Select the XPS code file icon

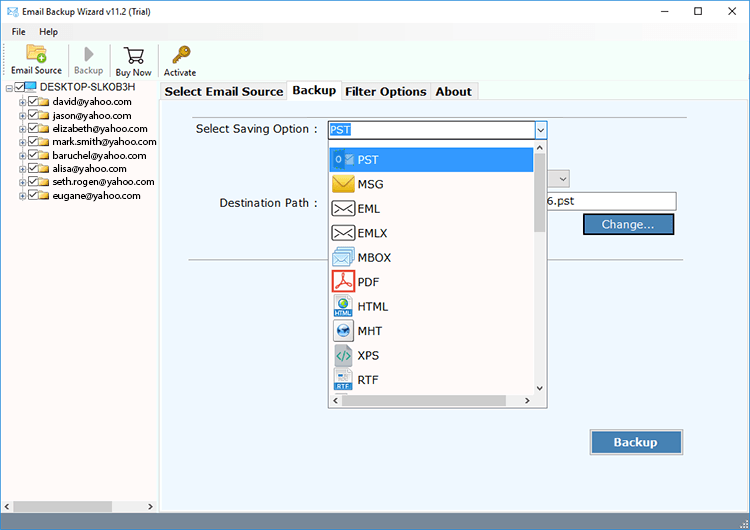pyautogui.click(x=343, y=355)
